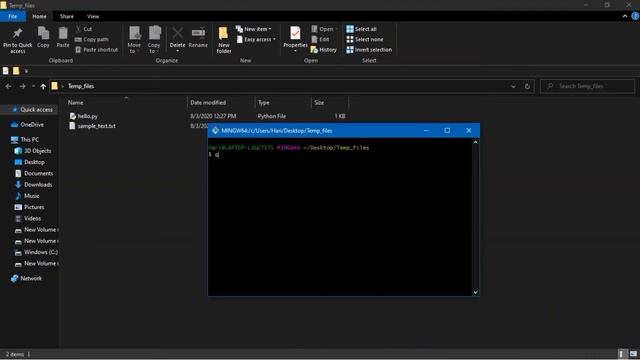This screenshot has height=360, width=640.
Task: Switch to the View ribbon tab
Action: pyautogui.click(x=93, y=16)
